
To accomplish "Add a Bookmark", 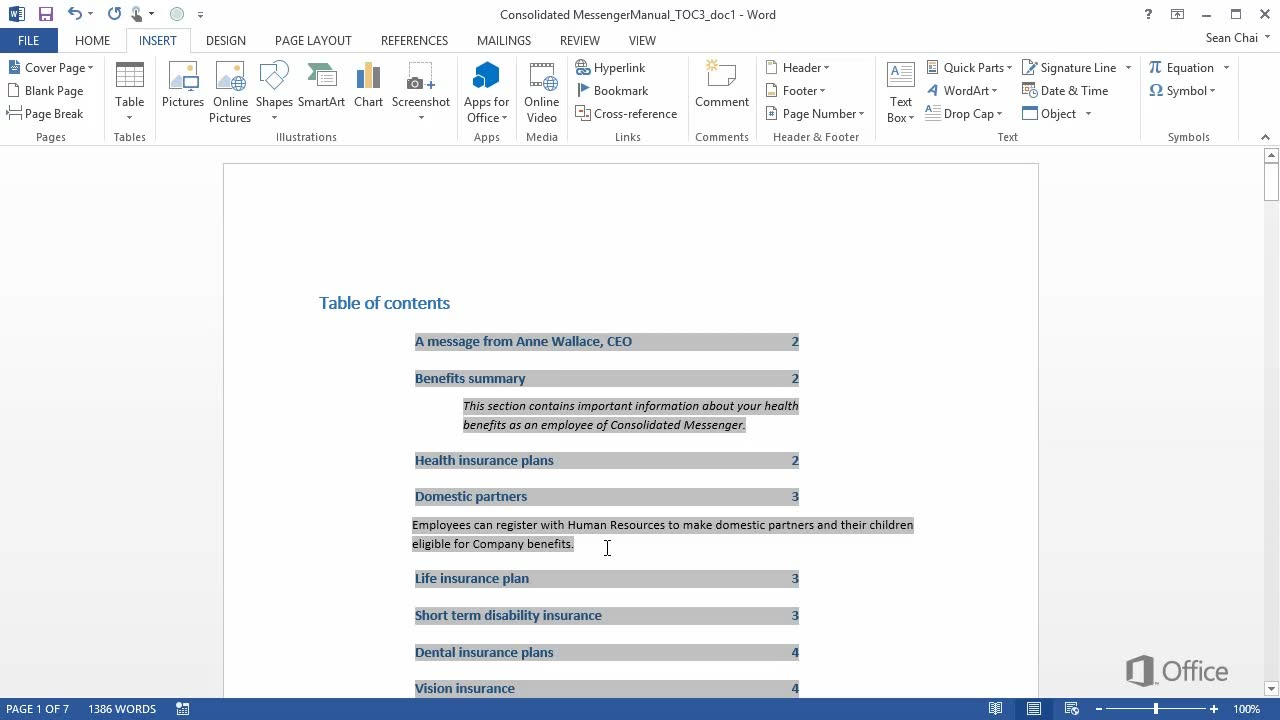I will click(x=612, y=90).
